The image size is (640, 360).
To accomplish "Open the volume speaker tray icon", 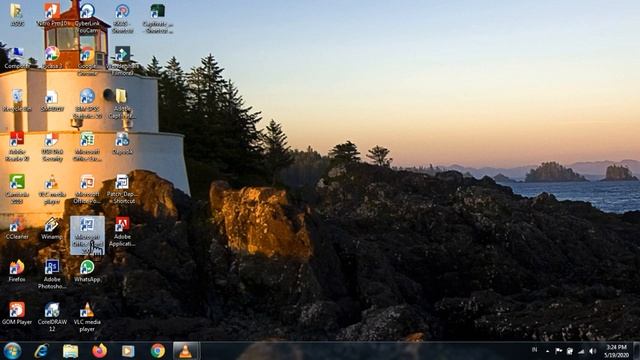I will (x=593, y=351).
